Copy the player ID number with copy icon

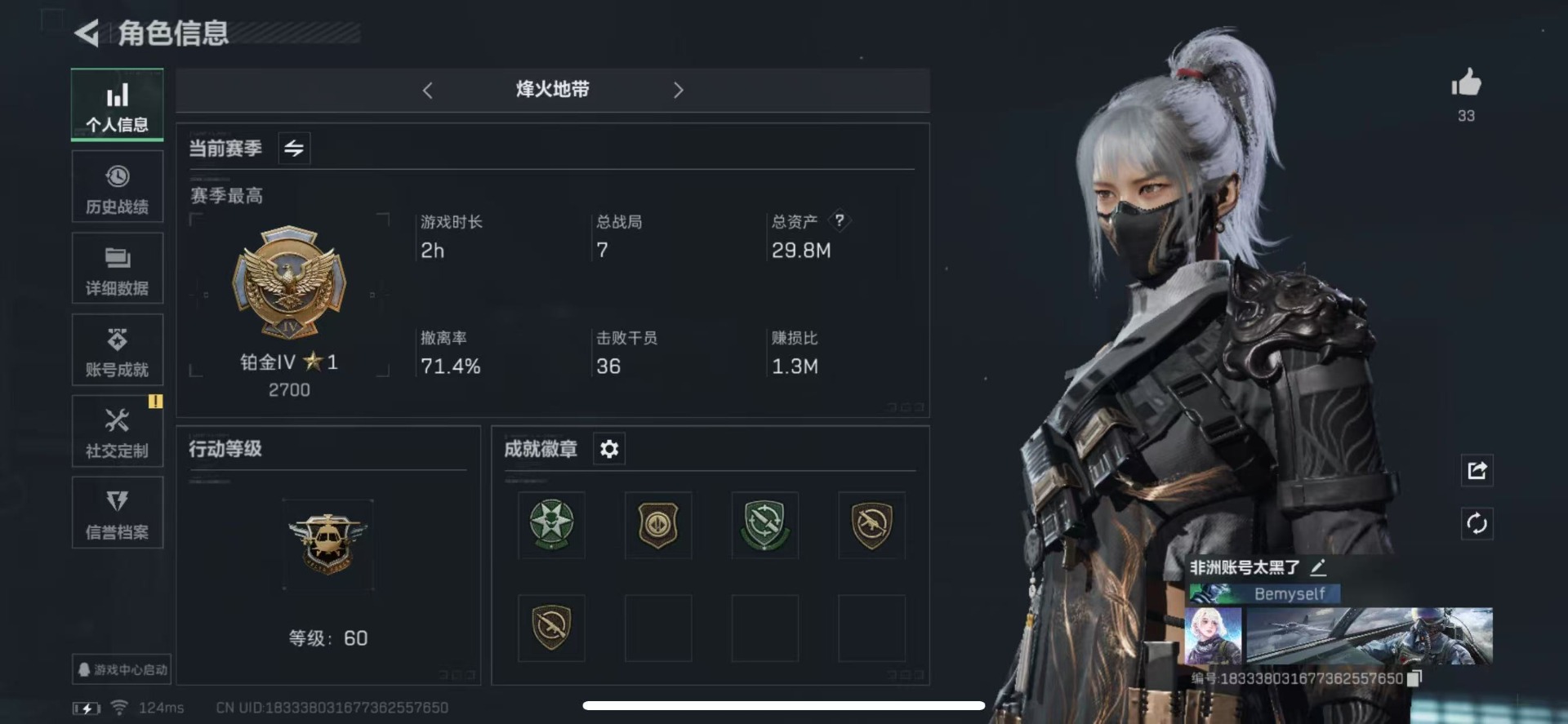(x=1414, y=678)
